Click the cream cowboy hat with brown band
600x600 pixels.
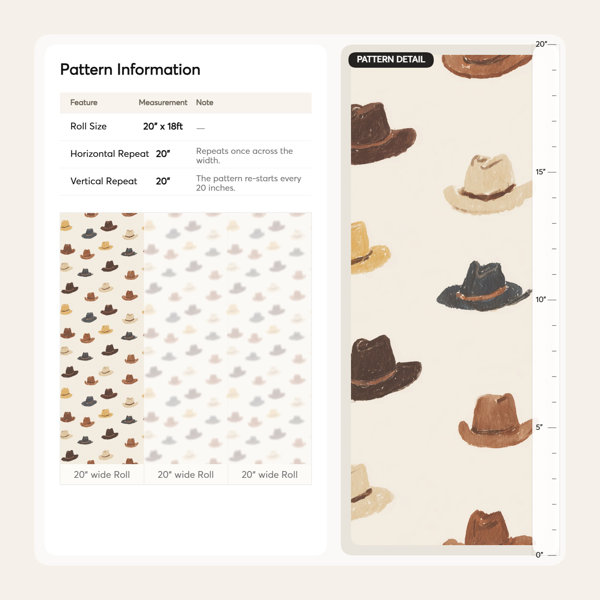pos(488,183)
